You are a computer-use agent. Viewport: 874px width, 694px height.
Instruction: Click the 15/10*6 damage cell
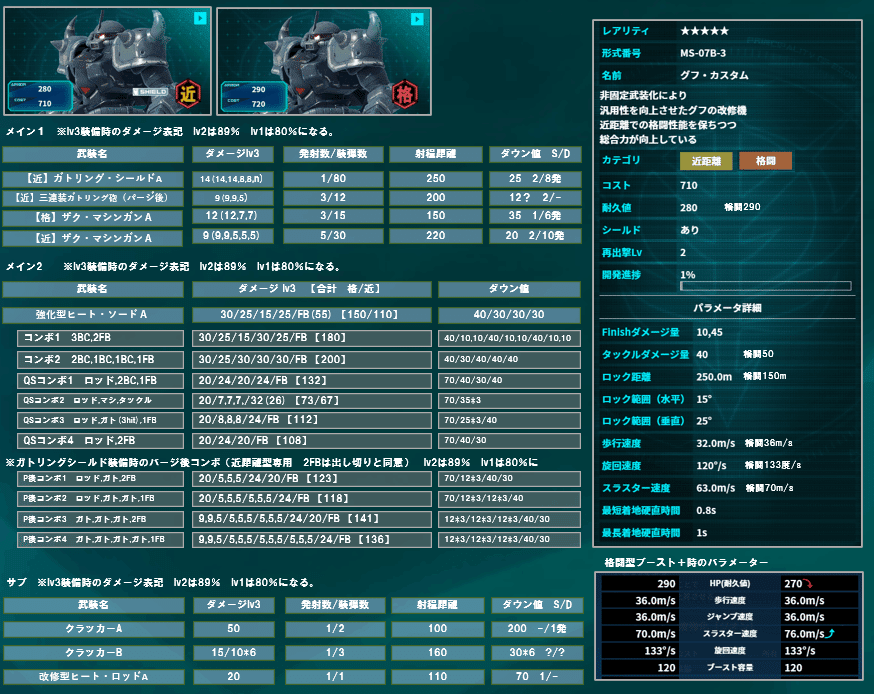234,653
